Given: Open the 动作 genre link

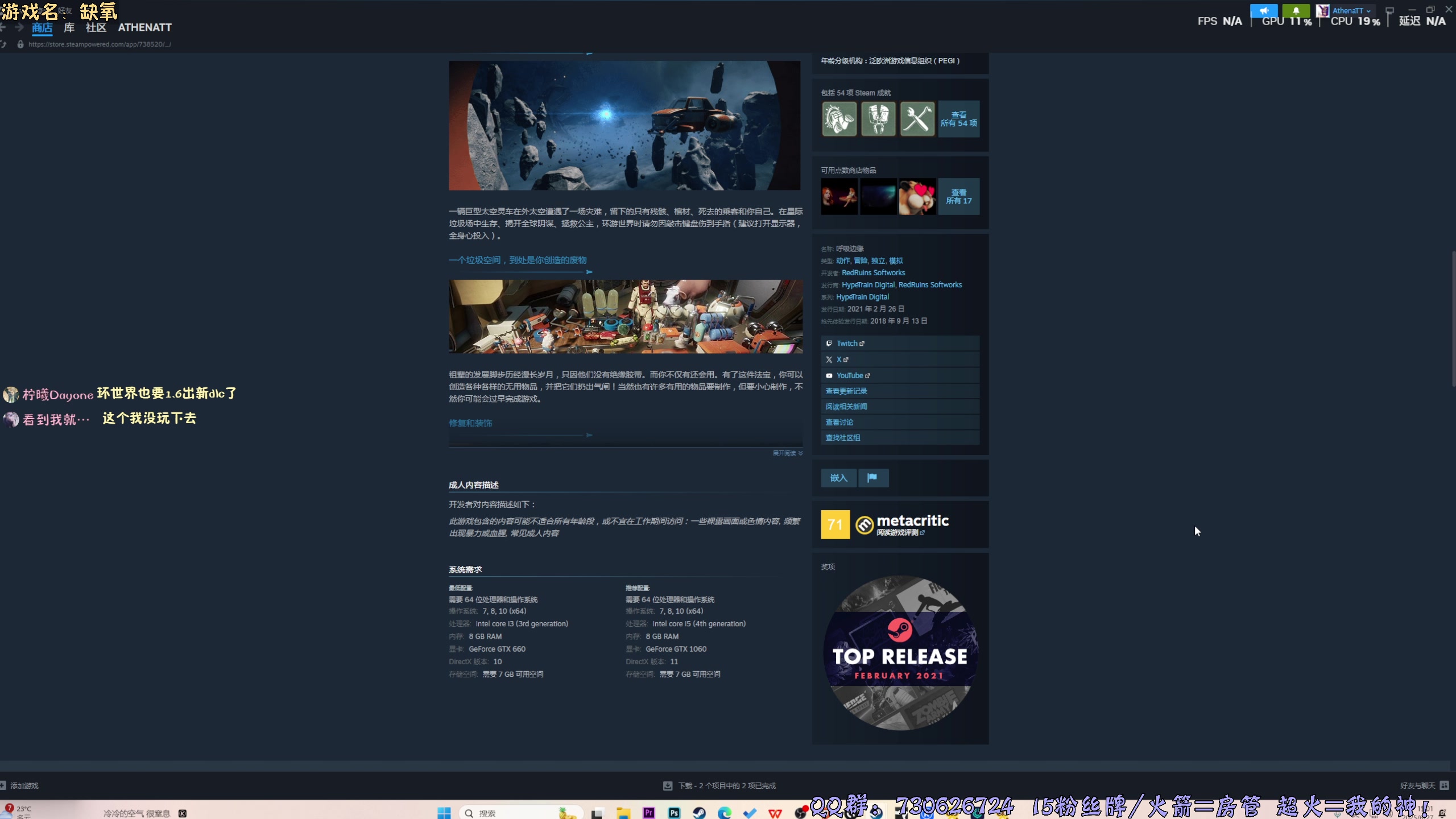Looking at the screenshot, I should [x=842, y=260].
